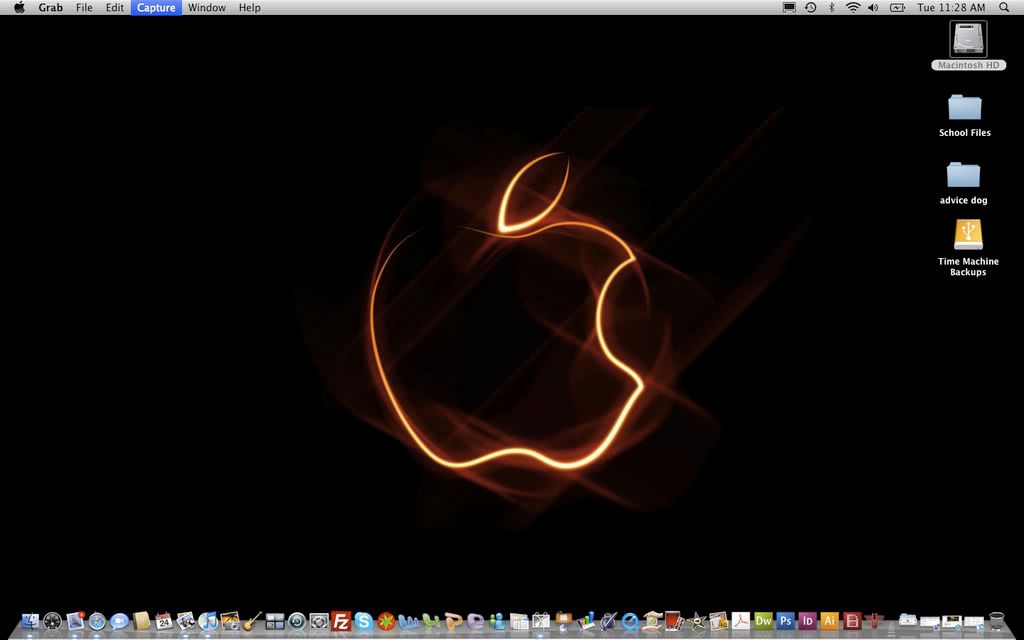
Task: Launch Microsoft Word from the Dock
Action: point(408,621)
